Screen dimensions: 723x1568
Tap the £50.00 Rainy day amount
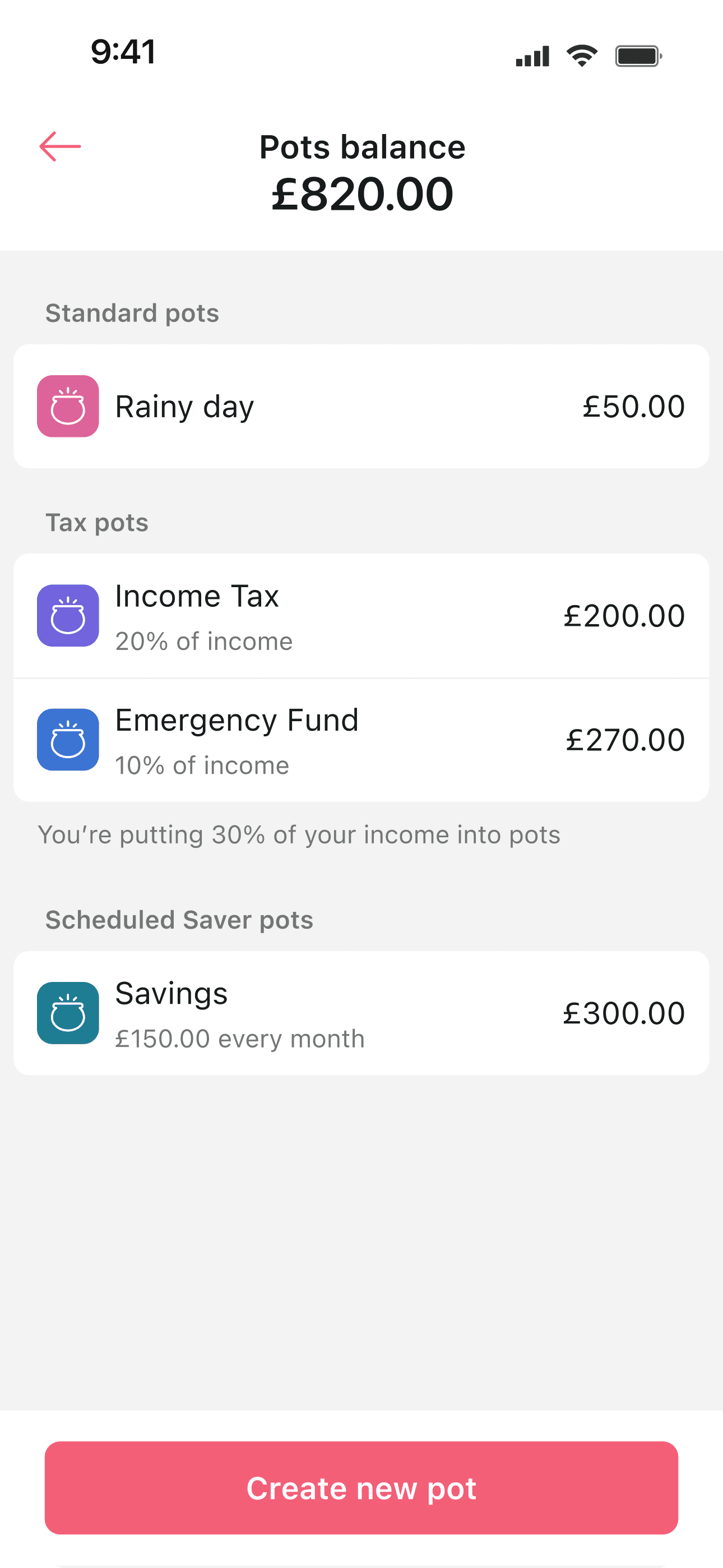(633, 407)
